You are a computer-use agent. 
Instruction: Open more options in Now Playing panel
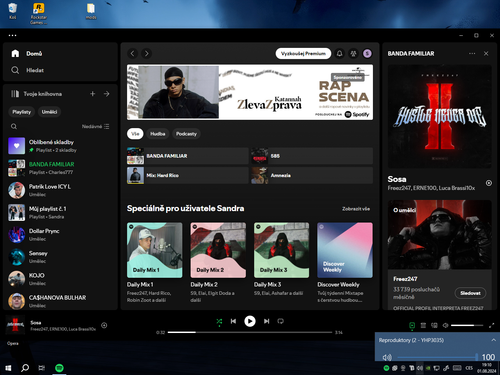472,53
